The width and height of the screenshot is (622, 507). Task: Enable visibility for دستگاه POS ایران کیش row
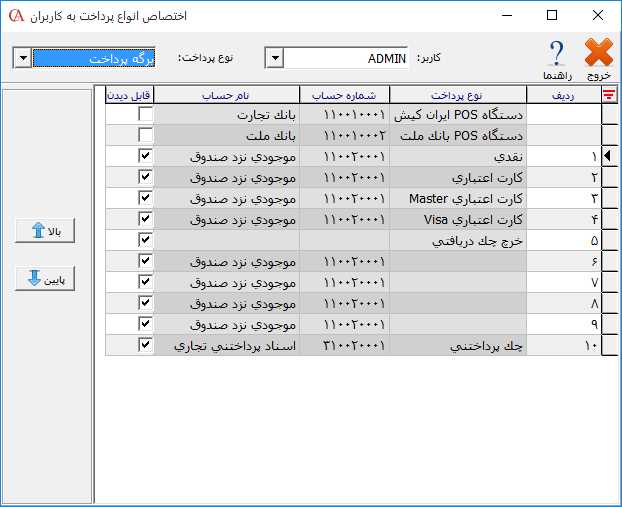[x=145, y=115]
